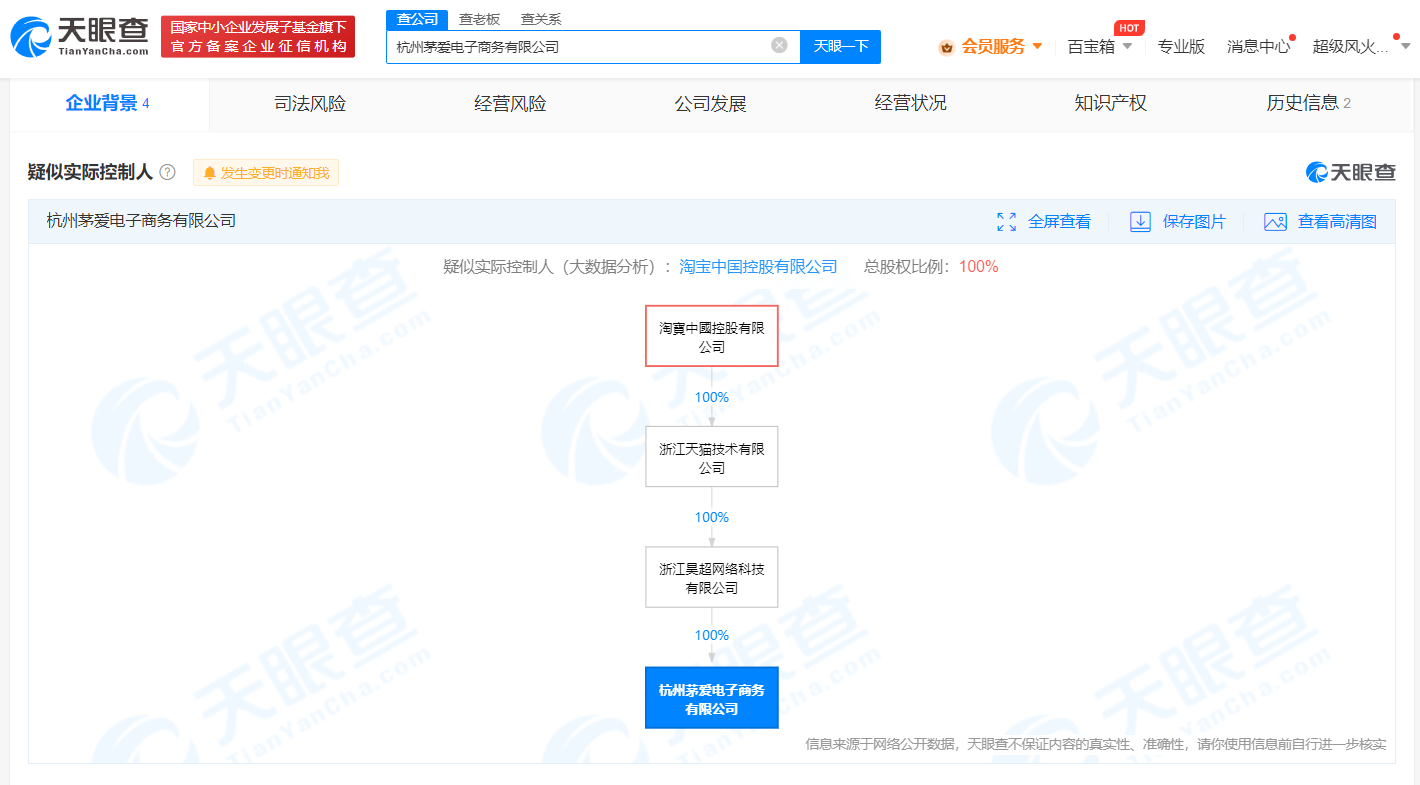The width and height of the screenshot is (1420, 785).
Task: Select the blue 杭州茅爱电子商务有限公司 chart node
Action: click(712, 698)
